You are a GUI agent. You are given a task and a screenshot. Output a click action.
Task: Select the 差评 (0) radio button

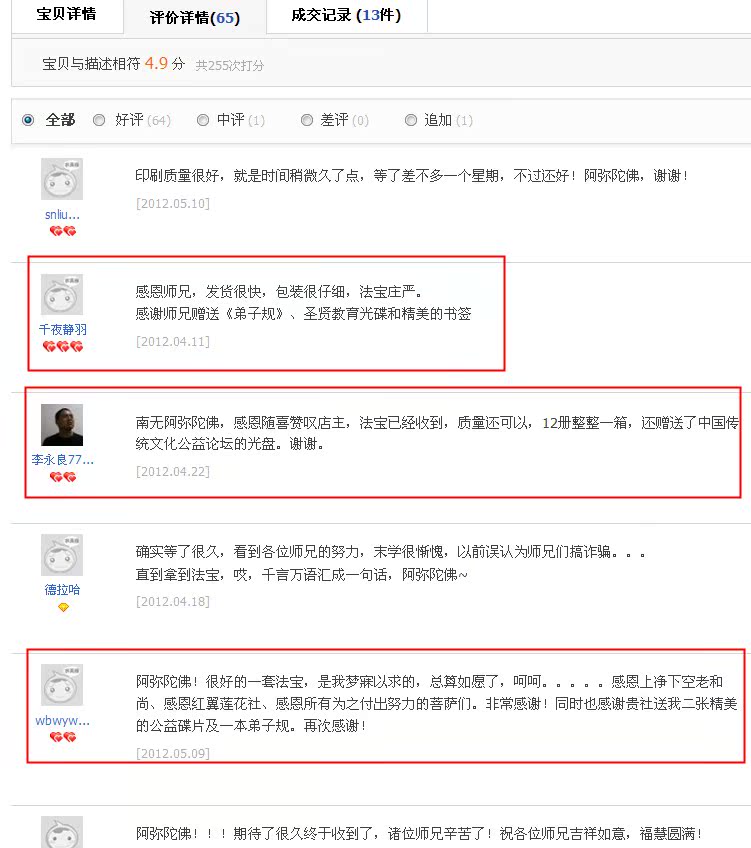[x=307, y=120]
